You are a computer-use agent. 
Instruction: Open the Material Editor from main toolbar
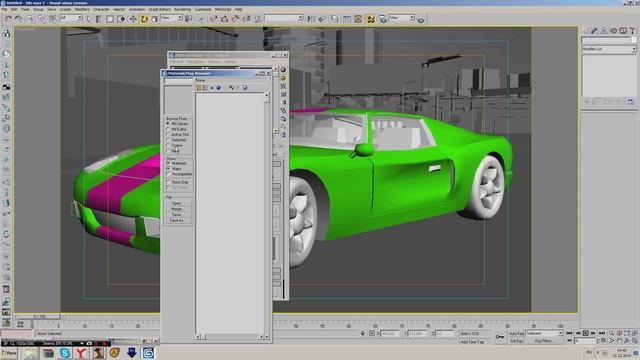(x=371, y=18)
